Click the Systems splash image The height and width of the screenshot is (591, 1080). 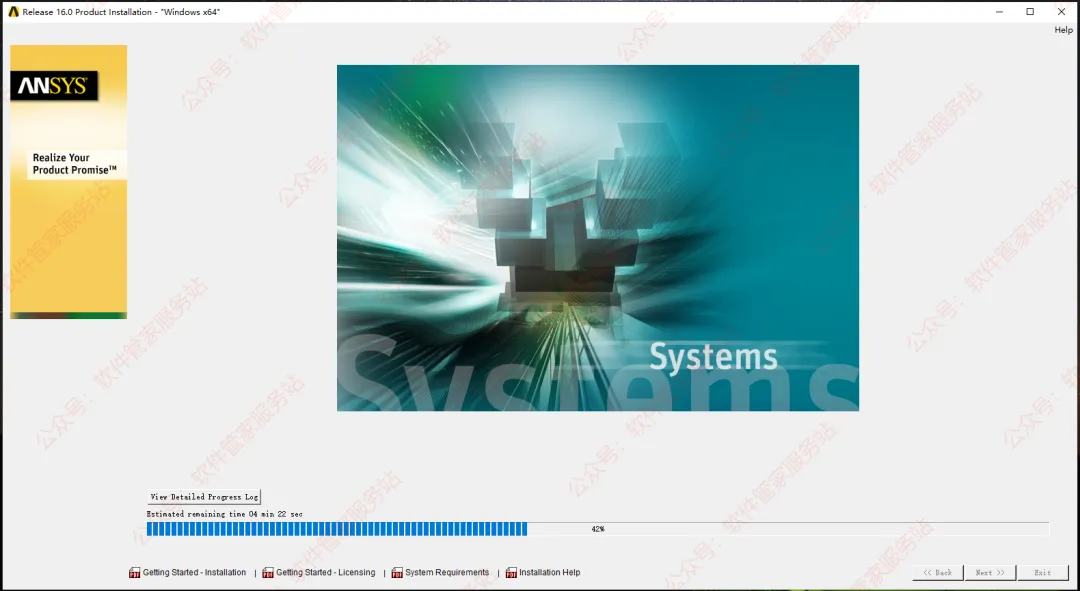click(x=598, y=238)
